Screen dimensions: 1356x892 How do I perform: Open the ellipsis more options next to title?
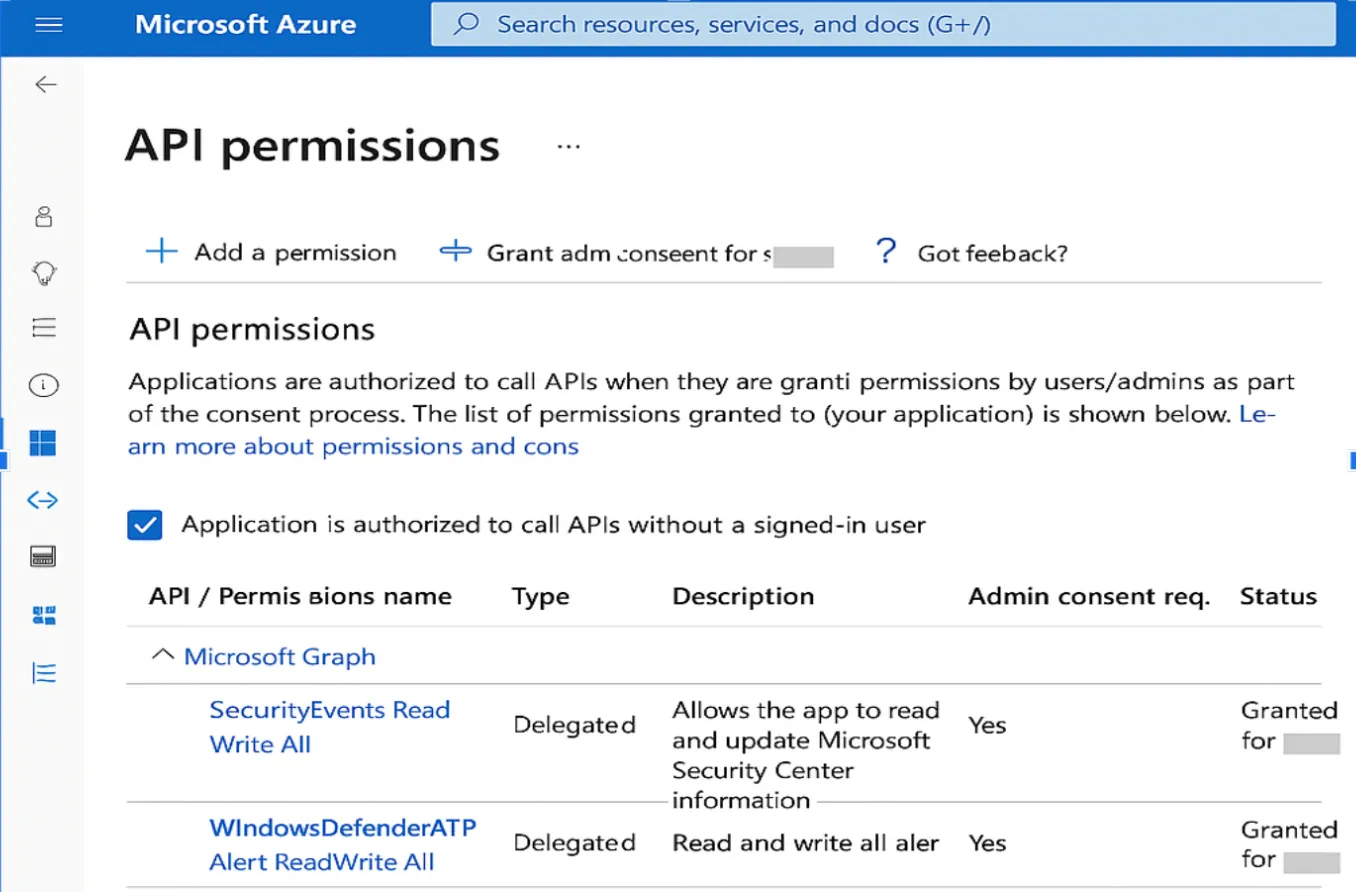point(569,147)
